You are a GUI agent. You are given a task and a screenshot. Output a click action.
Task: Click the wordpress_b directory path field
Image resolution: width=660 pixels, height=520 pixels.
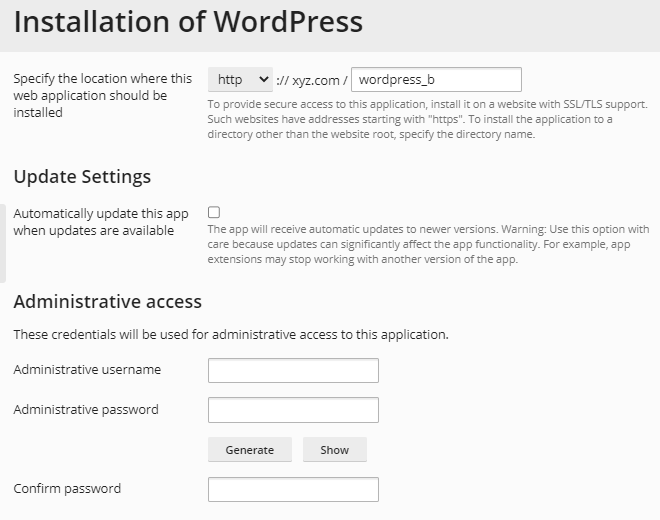(436, 79)
